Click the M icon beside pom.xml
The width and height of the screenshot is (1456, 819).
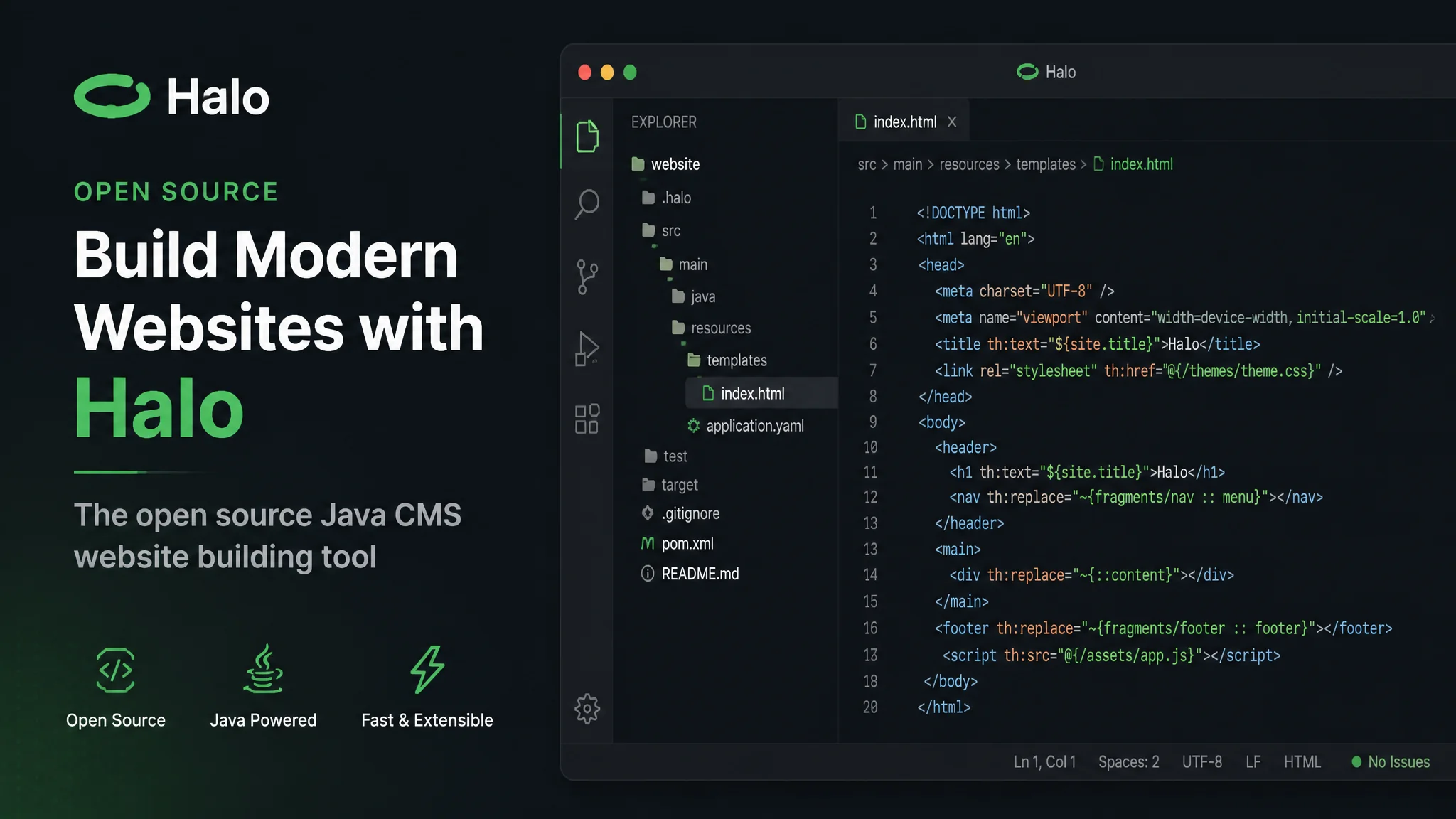click(x=648, y=543)
